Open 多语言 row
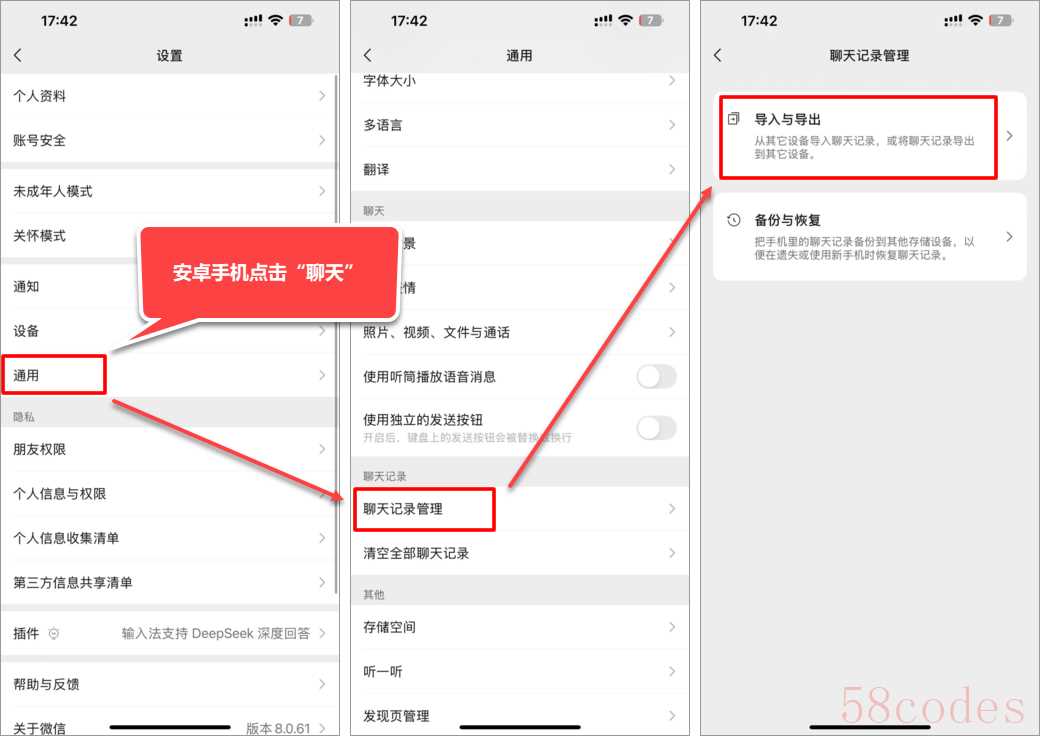This screenshot has width=1040, height=736. pos(519,125)
